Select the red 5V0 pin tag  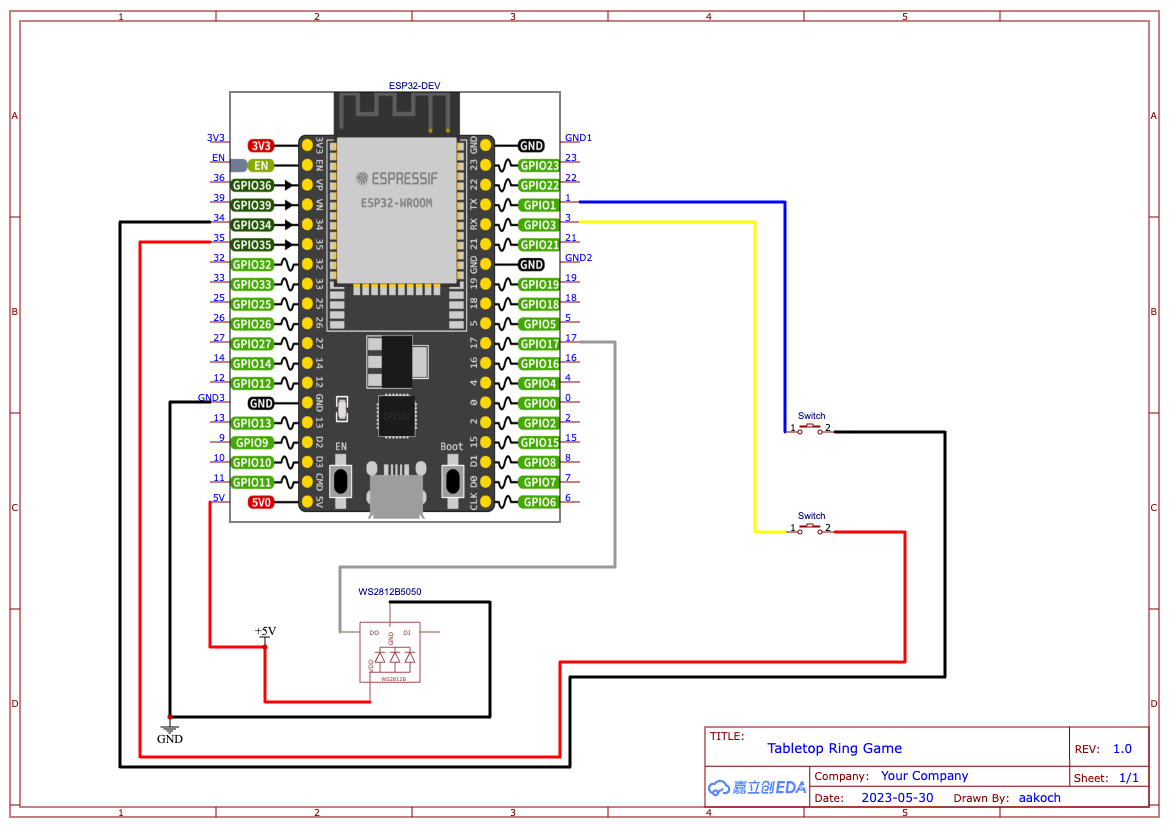261,502
